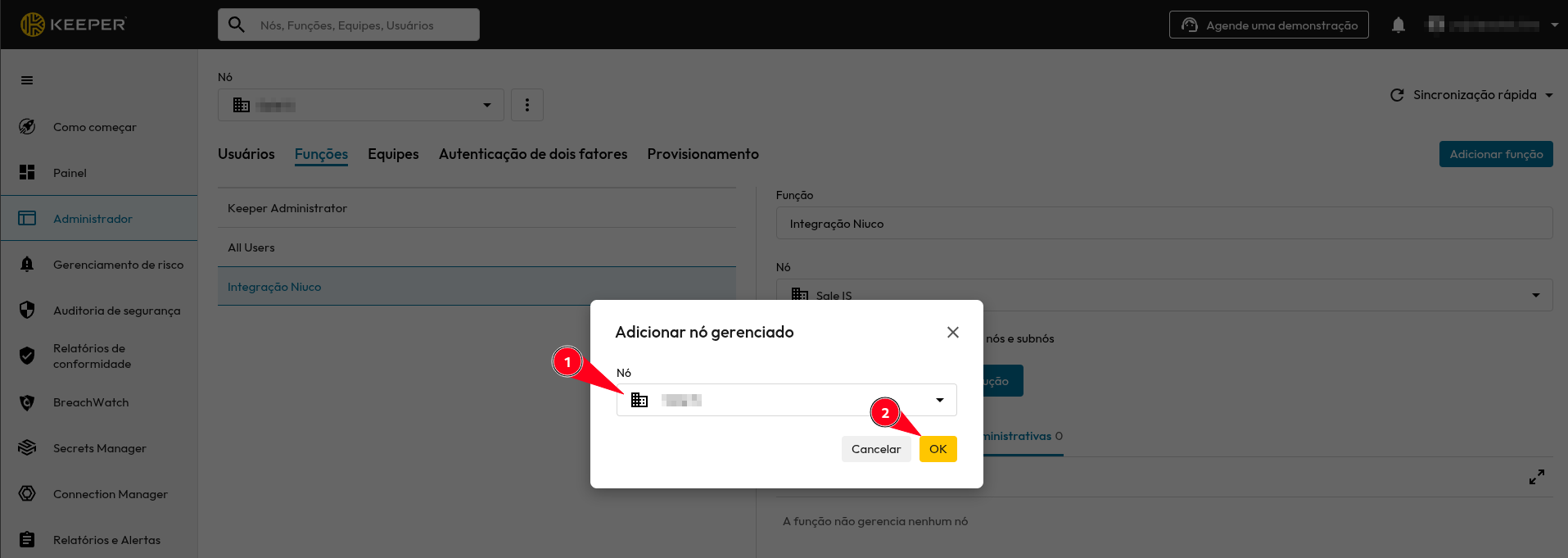Click the Keeper logo

[73, 25]
